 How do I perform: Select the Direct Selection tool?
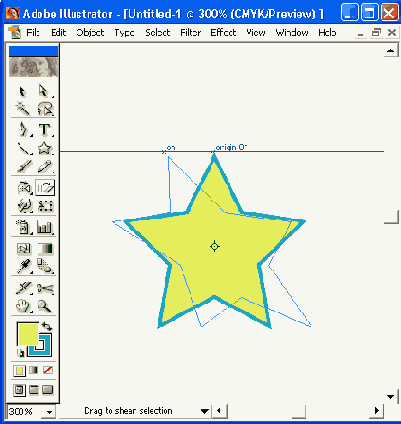point(44,91)
